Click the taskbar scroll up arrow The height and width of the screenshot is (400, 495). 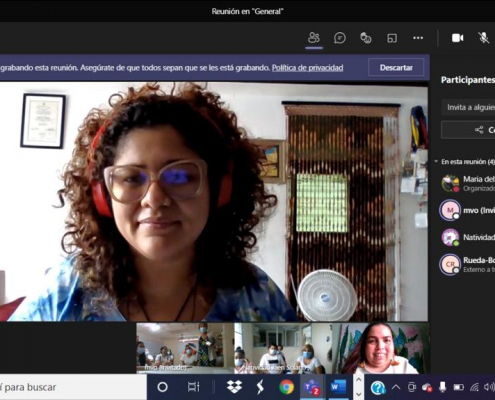(x=358, y=380)
